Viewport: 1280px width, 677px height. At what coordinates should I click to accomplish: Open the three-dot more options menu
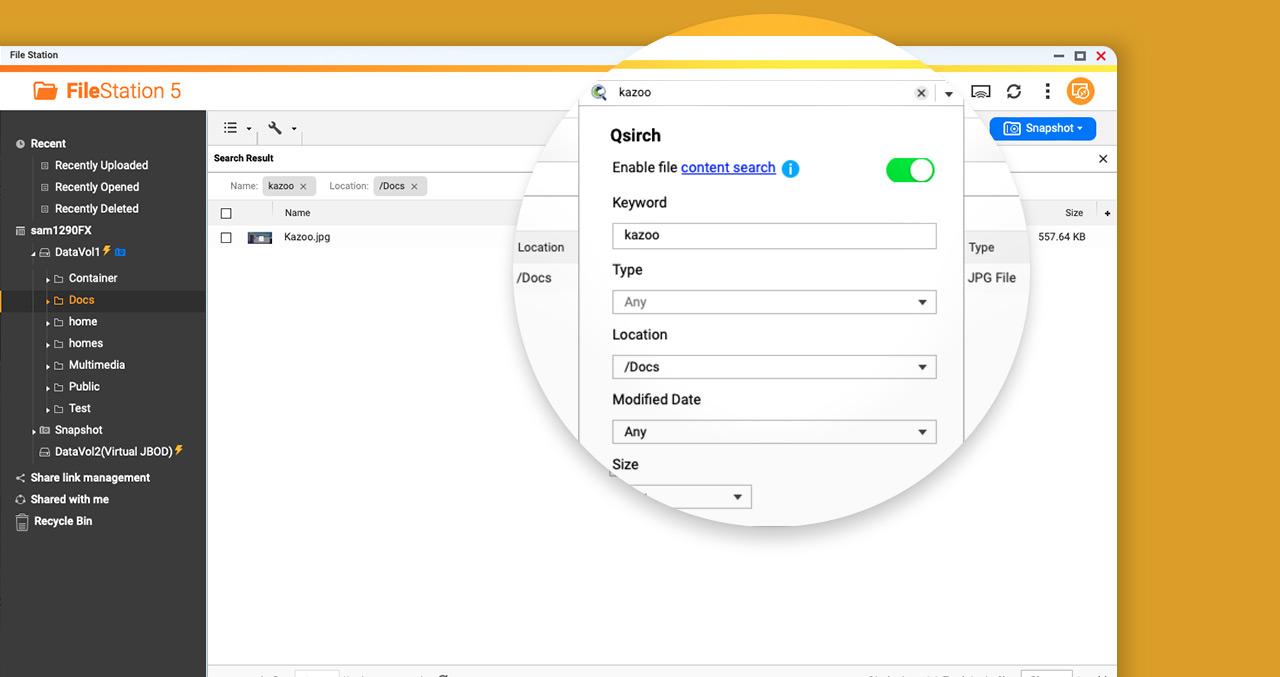pyautogui.click(x=1047, y=92)
